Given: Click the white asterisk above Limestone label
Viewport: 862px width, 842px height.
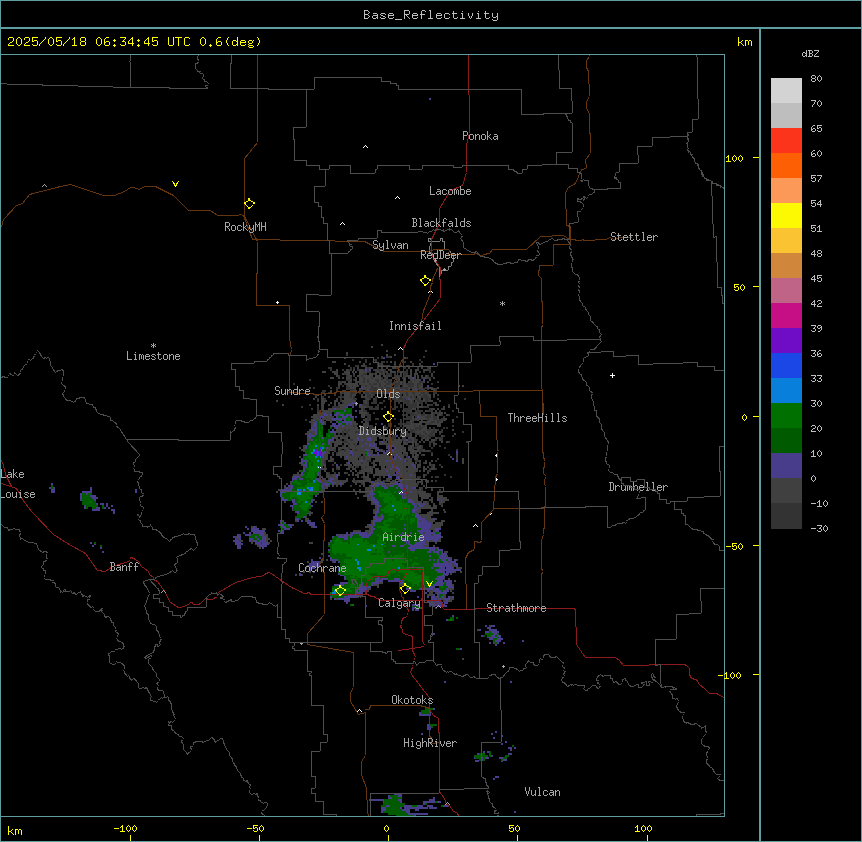Looking at the screenshot, I should 153,346.
